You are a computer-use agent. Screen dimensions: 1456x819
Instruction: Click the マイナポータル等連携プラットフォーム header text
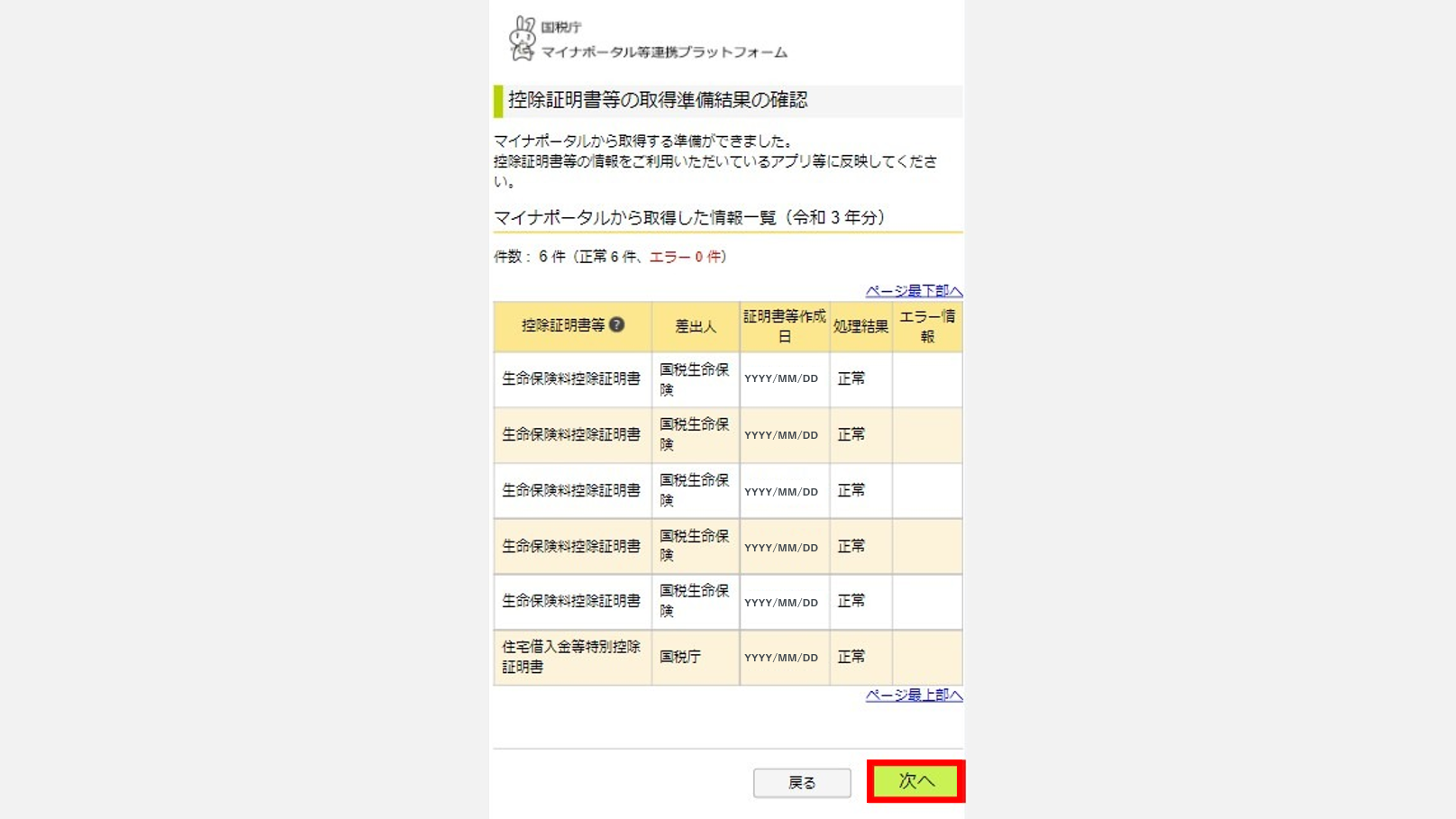point(664,52)
